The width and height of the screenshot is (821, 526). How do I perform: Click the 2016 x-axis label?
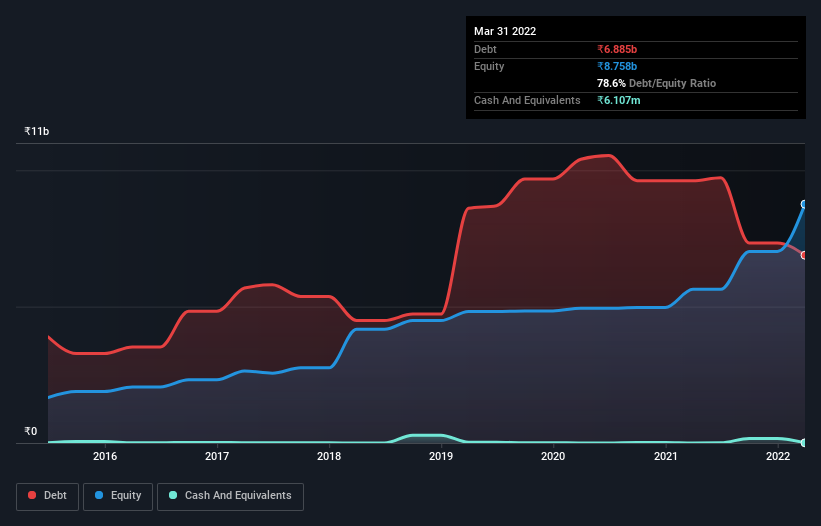105,456
